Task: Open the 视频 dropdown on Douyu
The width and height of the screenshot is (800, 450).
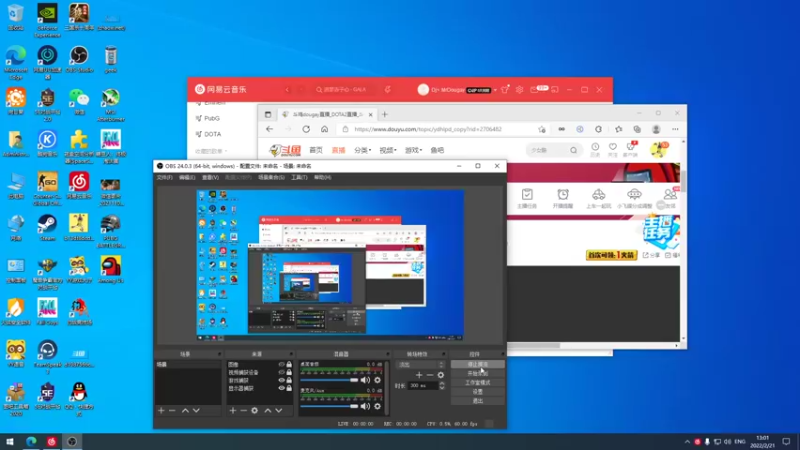Action: coord(388,151)
